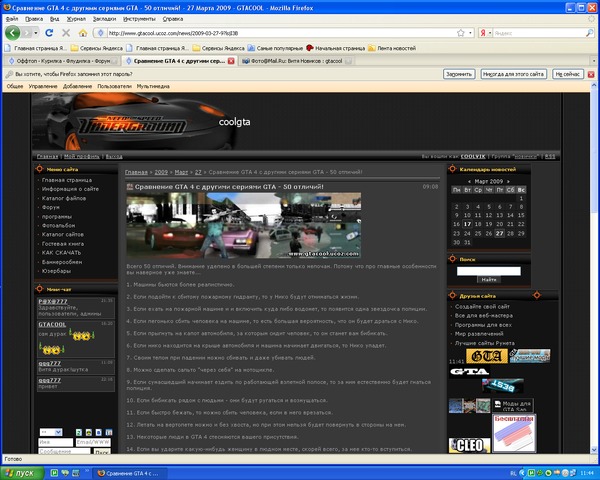Open Сервисы Яндекса bookmark folder after first bookmark
The height and width of the screenshot is (480, 600).
click(97, 48)
